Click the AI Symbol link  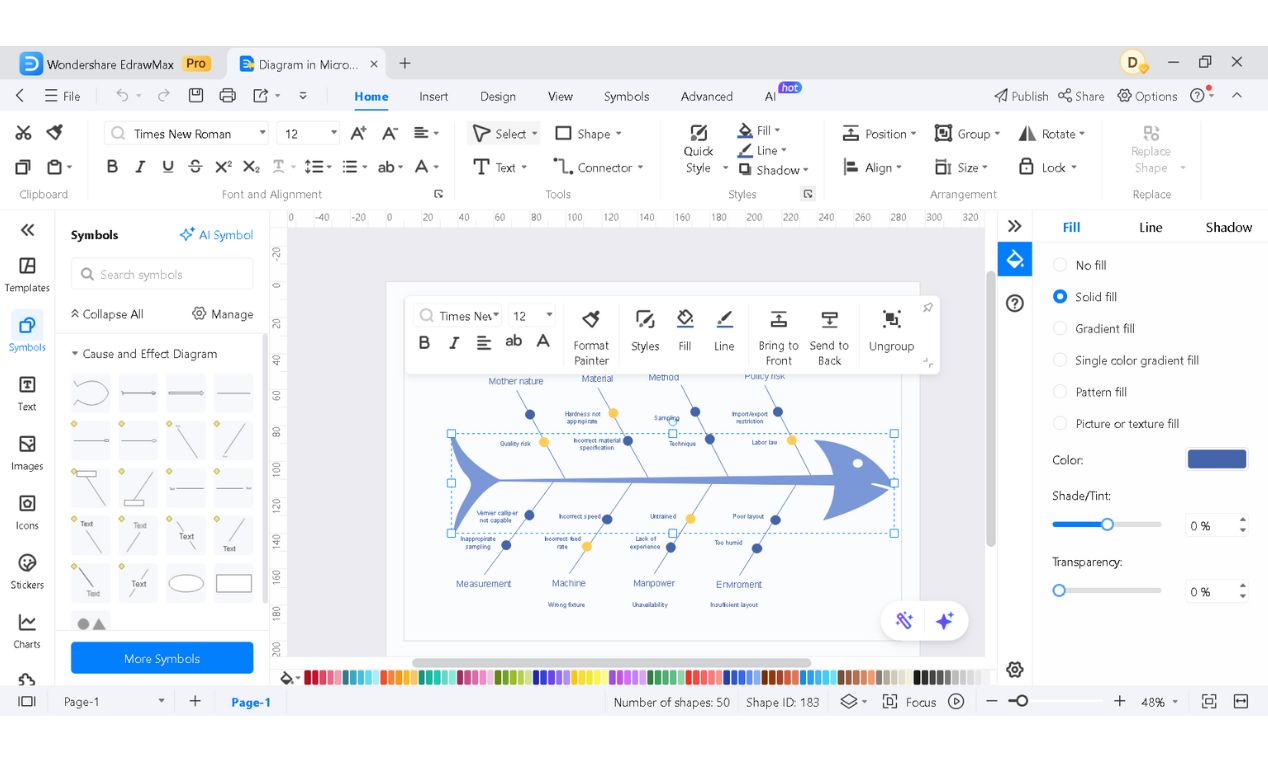(x=216, y=235)
